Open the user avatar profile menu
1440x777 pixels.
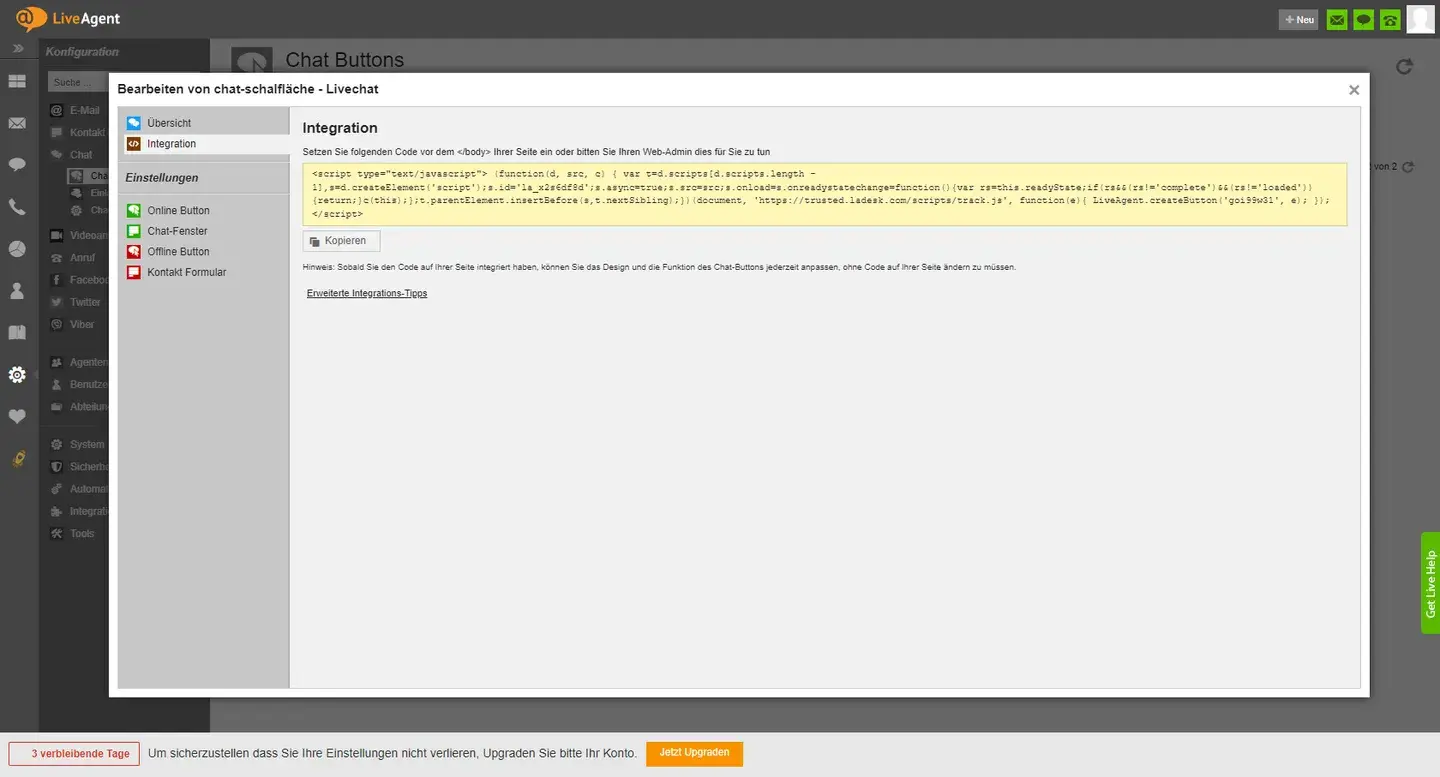[1420, 19]
